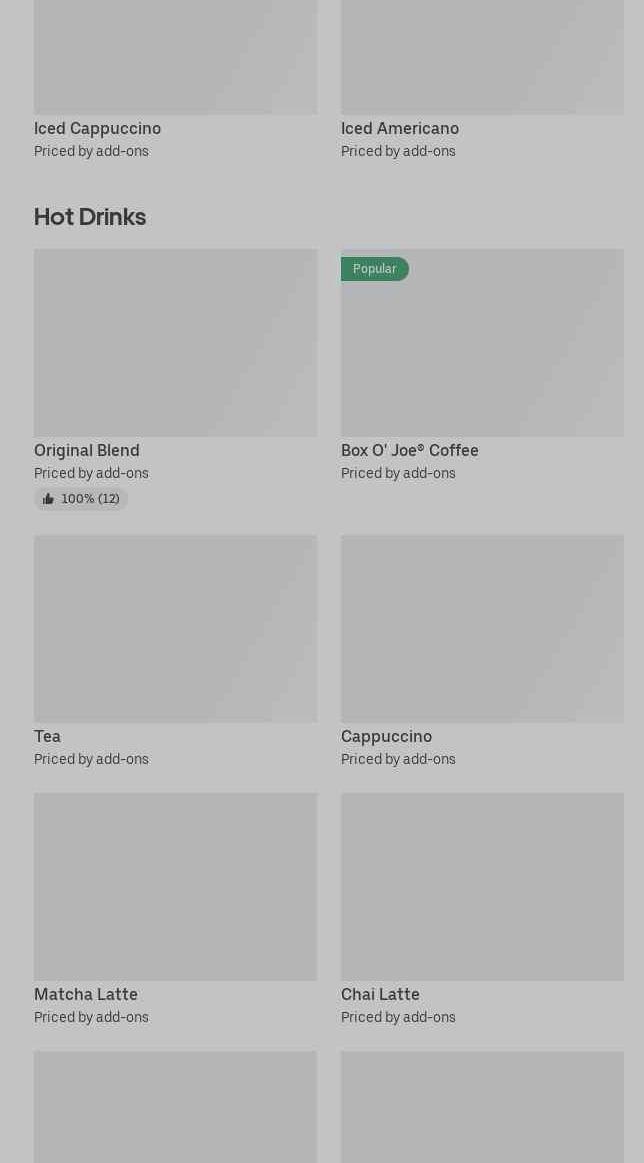Choose the Chai Latte image tile
The height and width of the screenshot is (1163, 644).
tap(482, 887)
